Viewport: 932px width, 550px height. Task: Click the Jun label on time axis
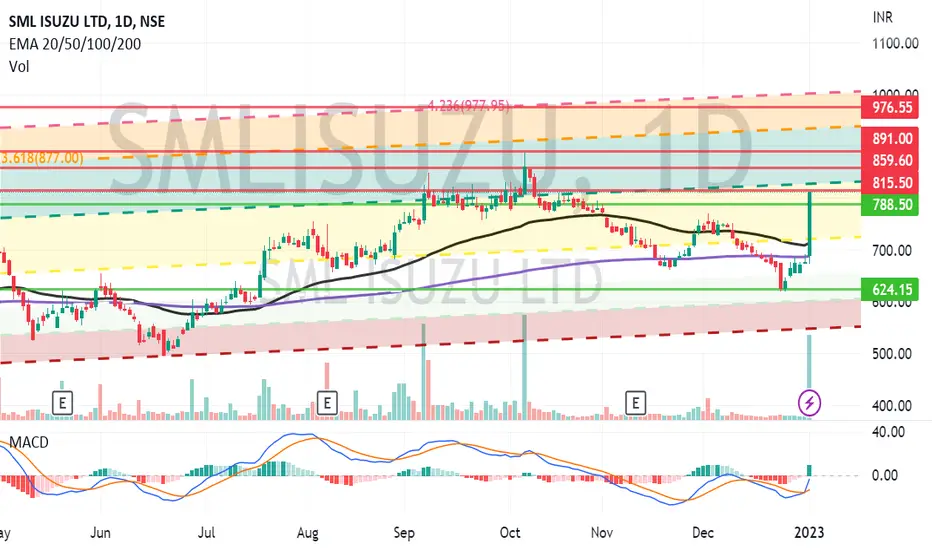(x=100, y=532)
